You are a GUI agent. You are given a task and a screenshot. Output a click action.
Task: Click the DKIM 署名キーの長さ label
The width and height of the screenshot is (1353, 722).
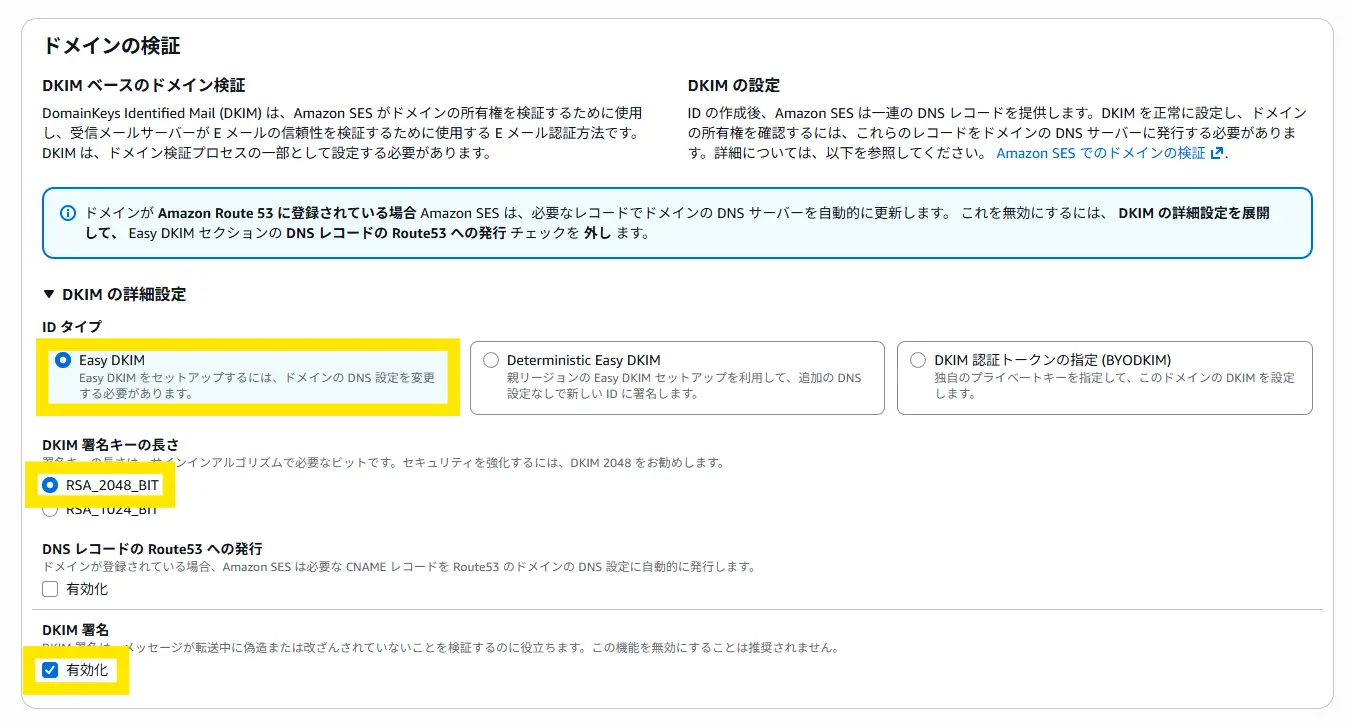[x=110, y=444]
